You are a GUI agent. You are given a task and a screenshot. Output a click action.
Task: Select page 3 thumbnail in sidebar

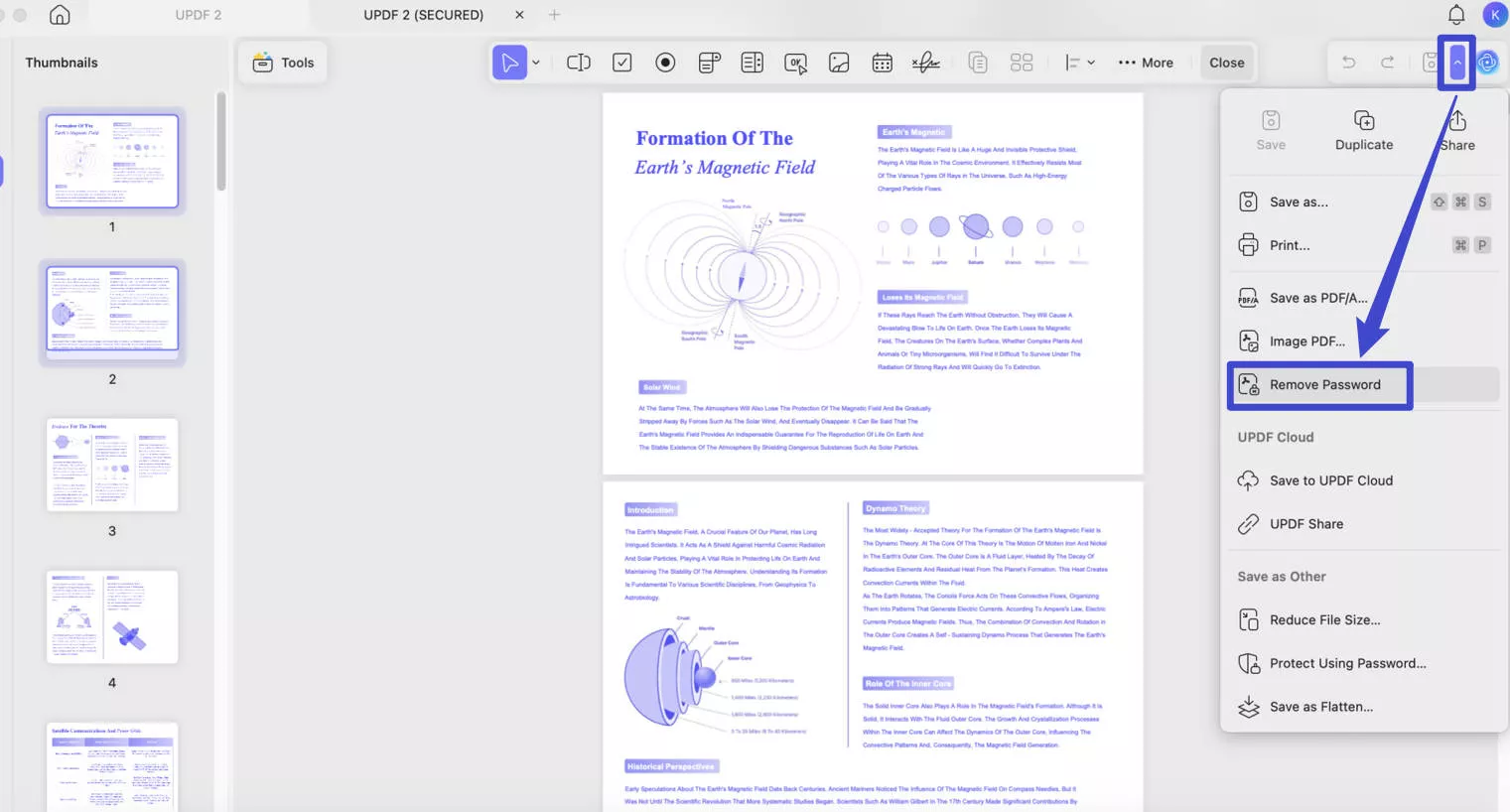click(112, 464)
